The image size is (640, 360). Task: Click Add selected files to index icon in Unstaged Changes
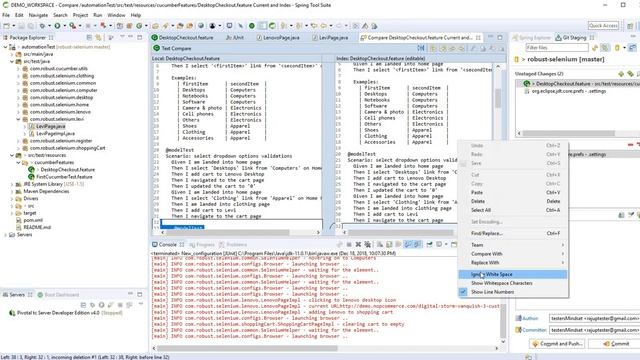coord(621,74)
